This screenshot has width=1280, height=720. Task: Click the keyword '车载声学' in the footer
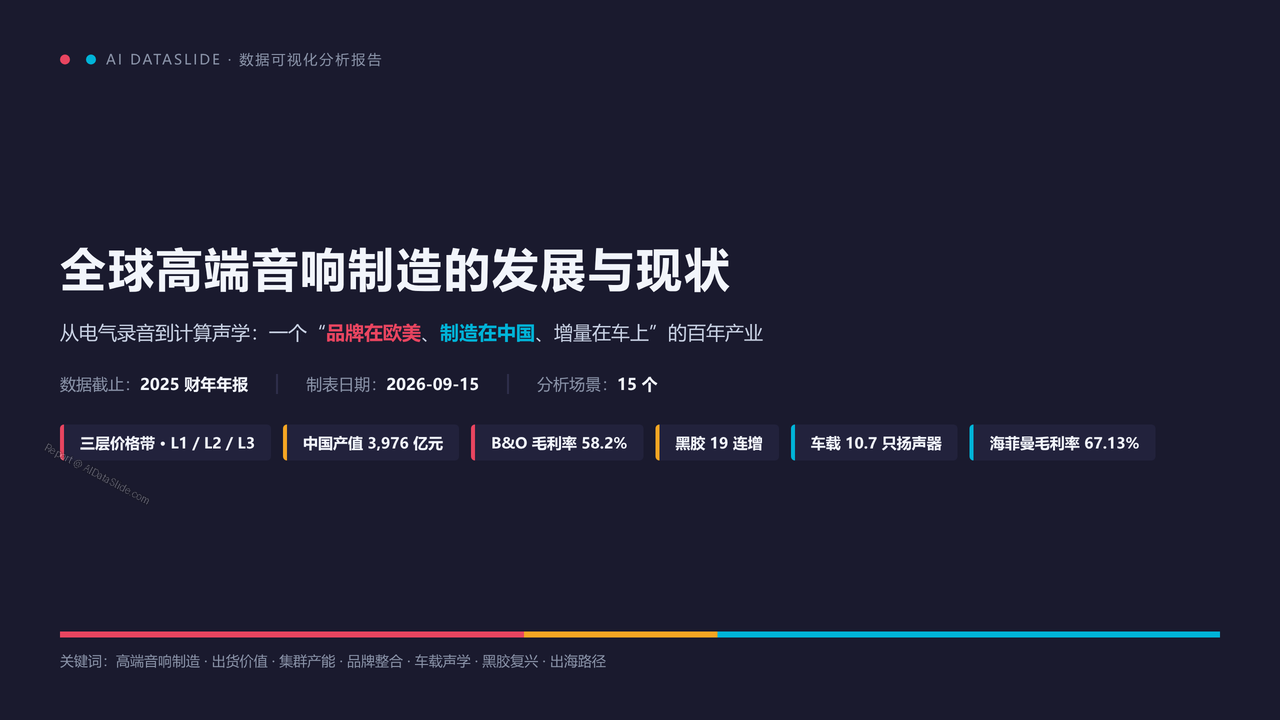(x=442, y=661)
